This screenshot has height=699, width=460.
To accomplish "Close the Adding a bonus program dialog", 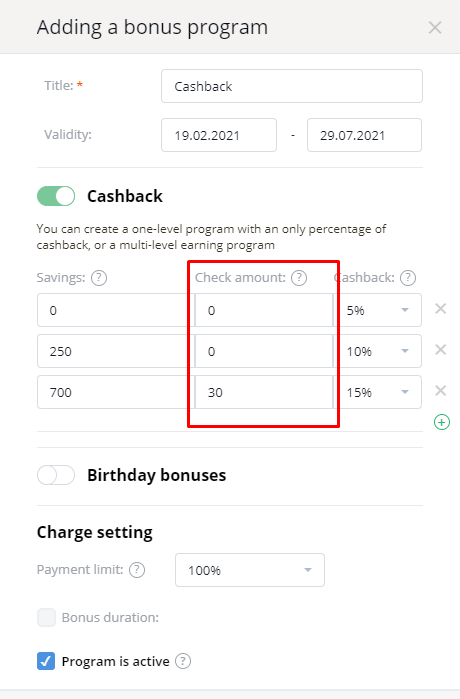I will click(x=435, y=28).
